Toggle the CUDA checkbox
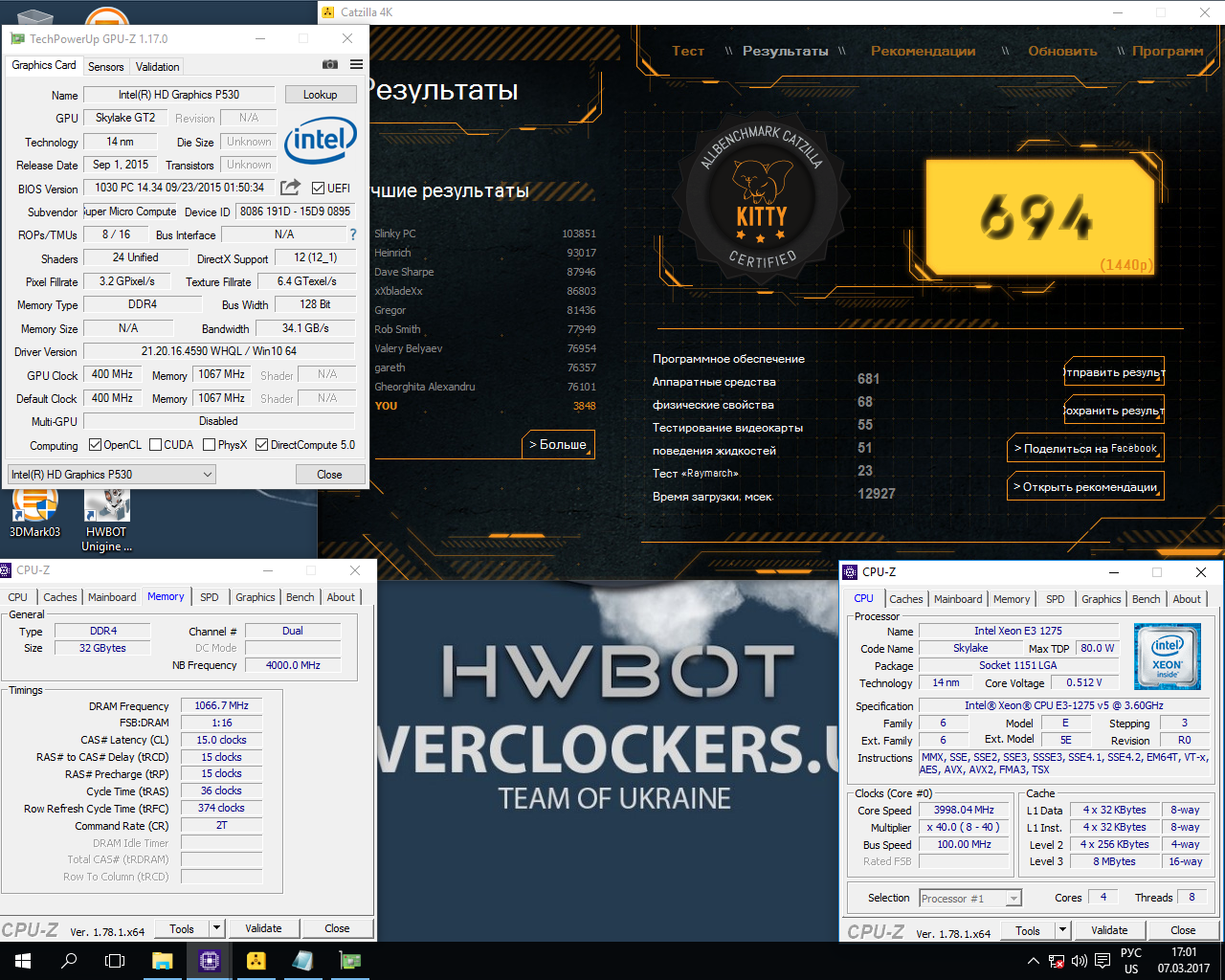 (x=155, y=445)
